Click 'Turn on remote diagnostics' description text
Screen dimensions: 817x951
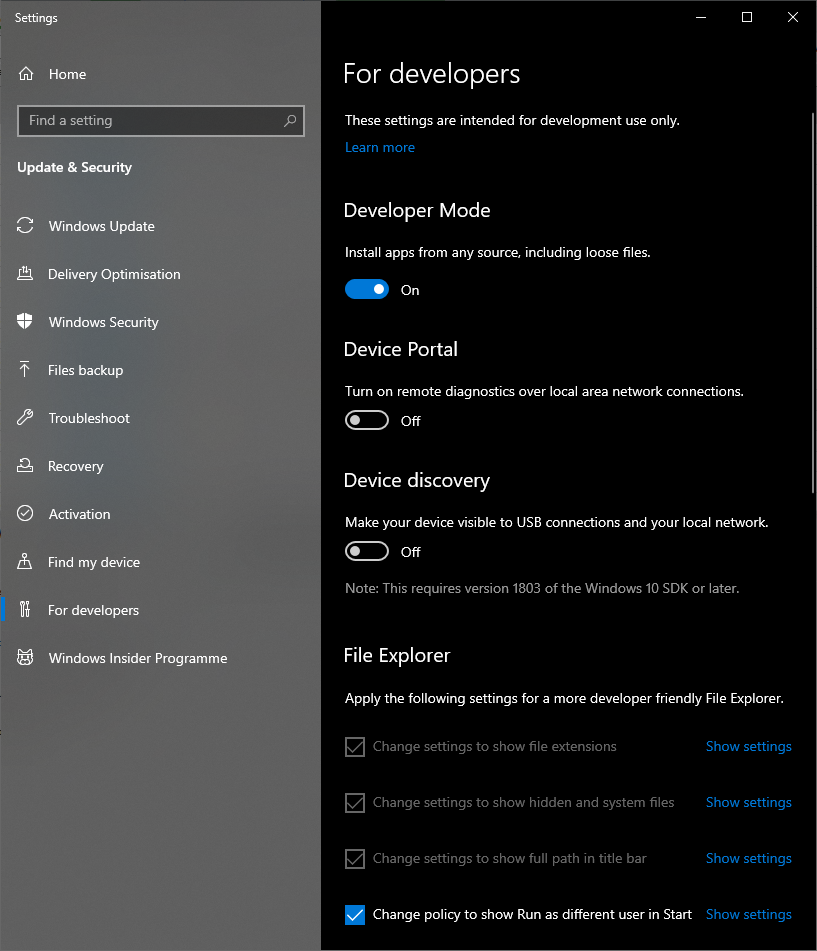pyautogui.click(x=544, y=391)
